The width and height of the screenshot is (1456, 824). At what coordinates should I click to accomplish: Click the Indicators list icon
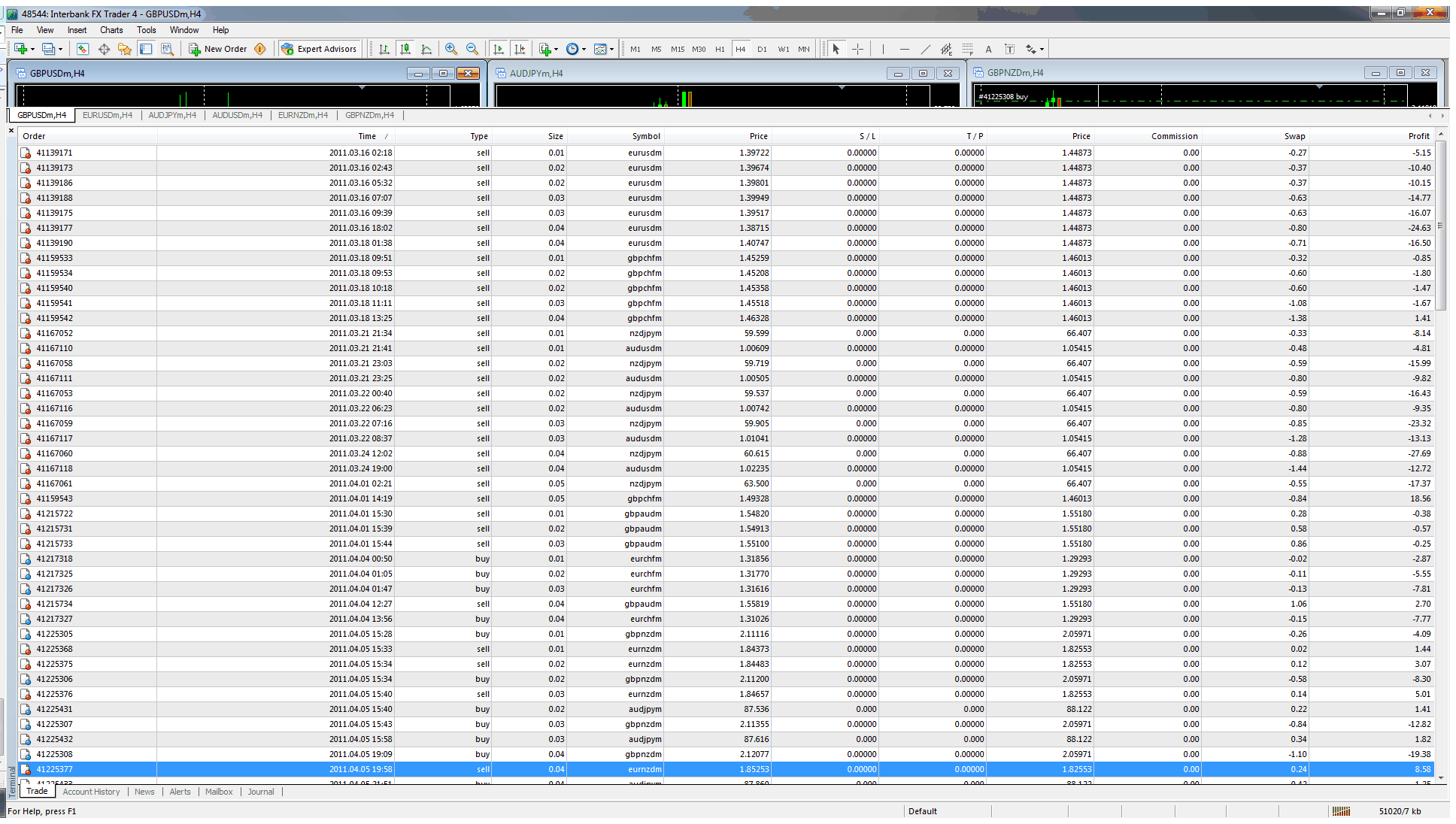(545, 49)
